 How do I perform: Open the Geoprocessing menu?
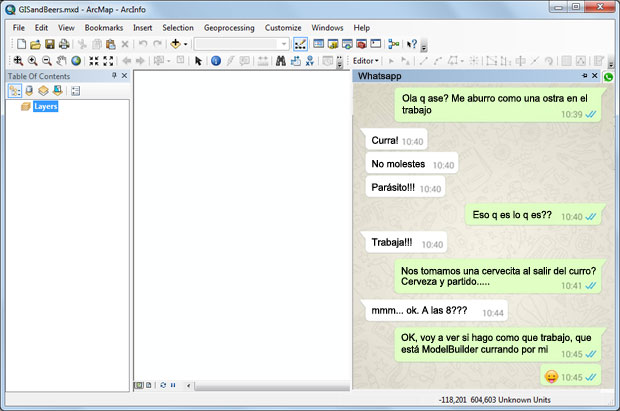click(229, 28)
